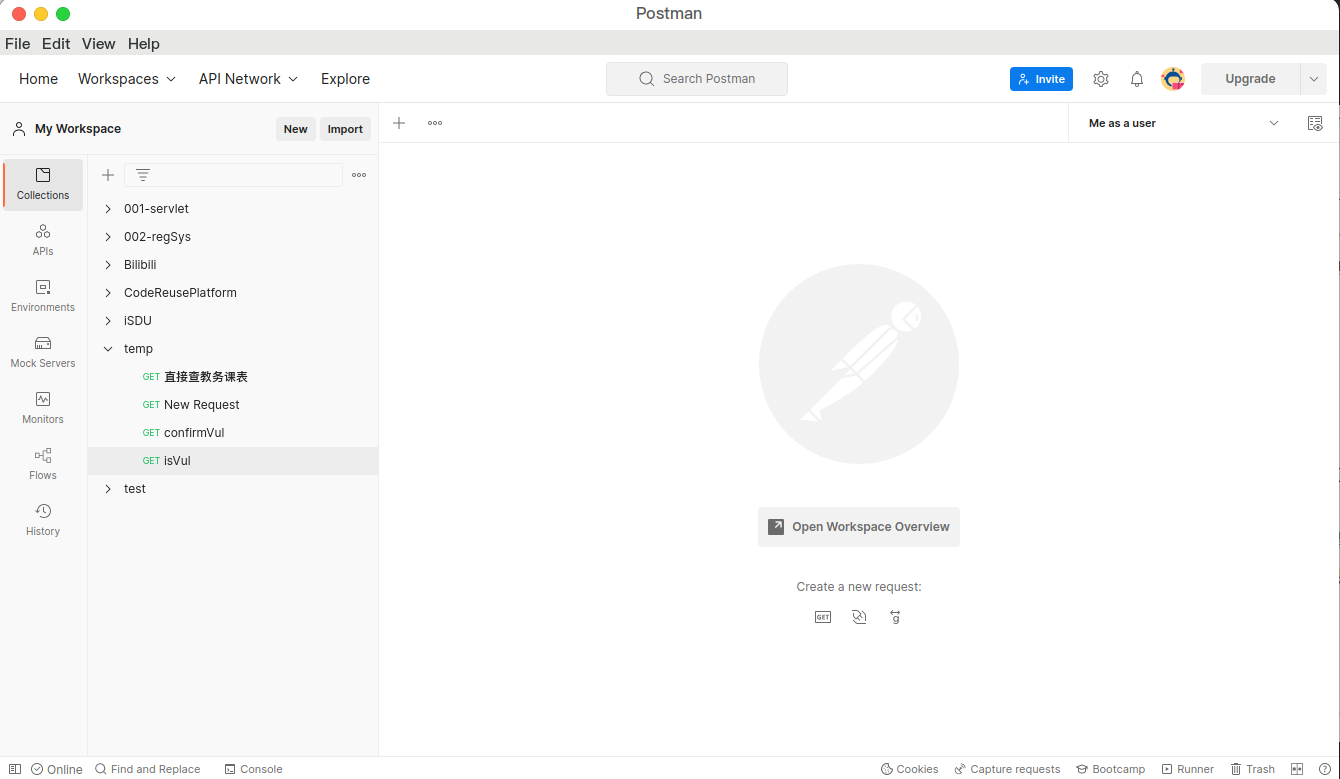1340x779 pixels.
Task: Open the Trash
Action: (1252, 769)
